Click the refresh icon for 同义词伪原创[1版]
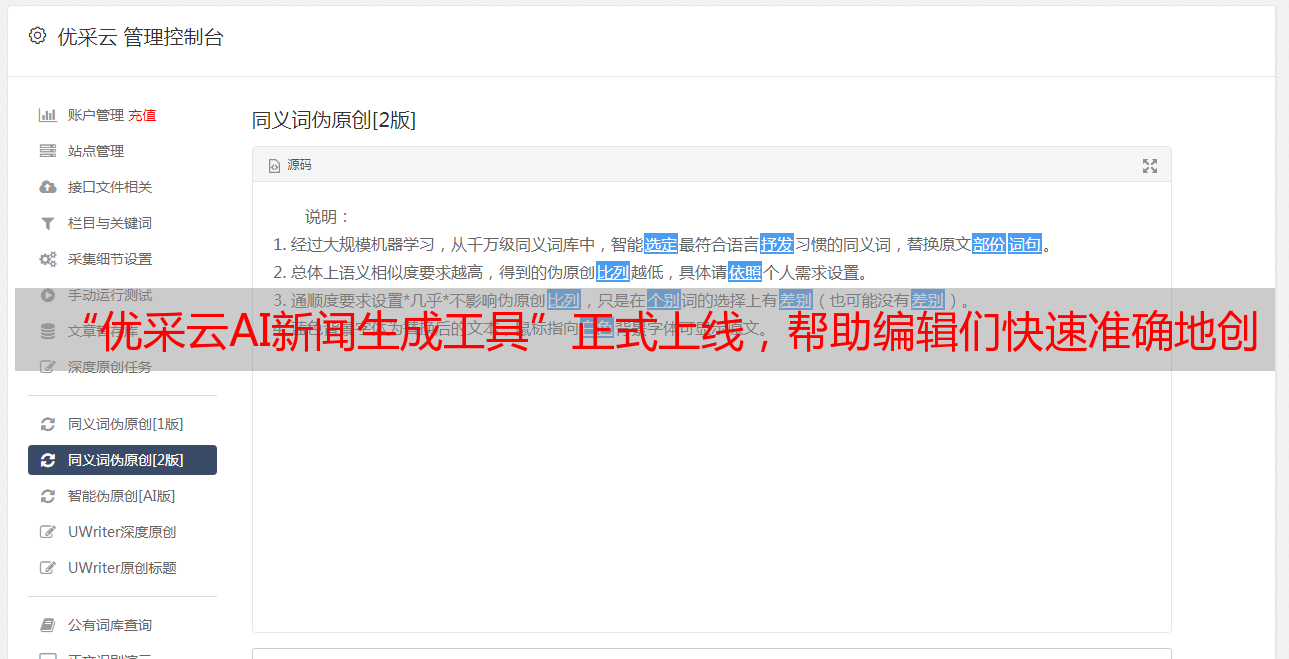Viewport: 1289px width, 659px height. pos(47,424)
